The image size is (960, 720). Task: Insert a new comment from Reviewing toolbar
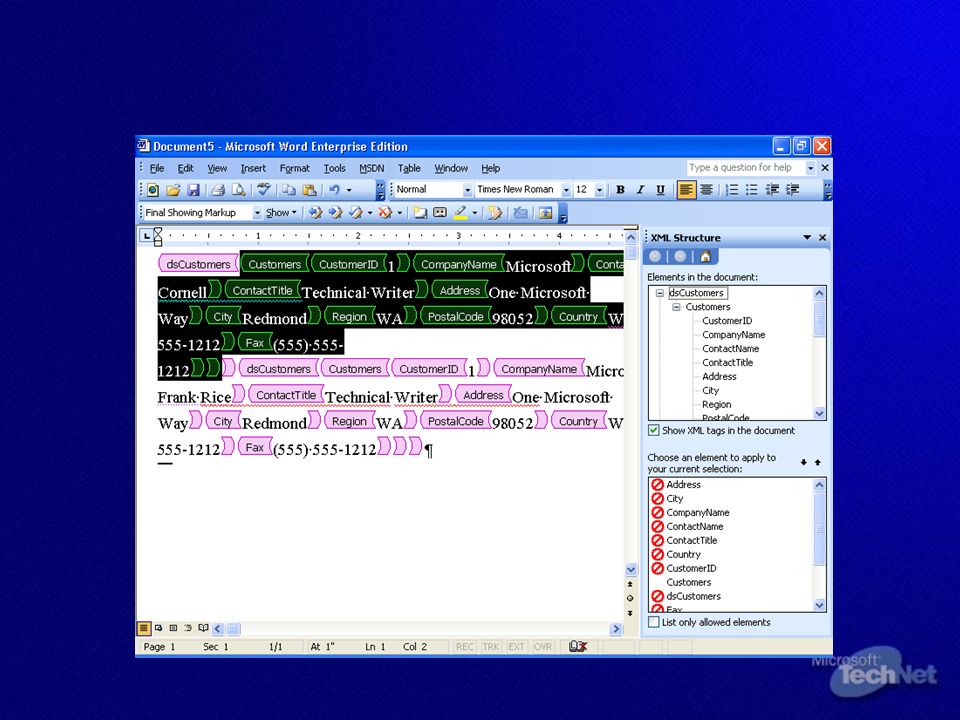(420, 213)
